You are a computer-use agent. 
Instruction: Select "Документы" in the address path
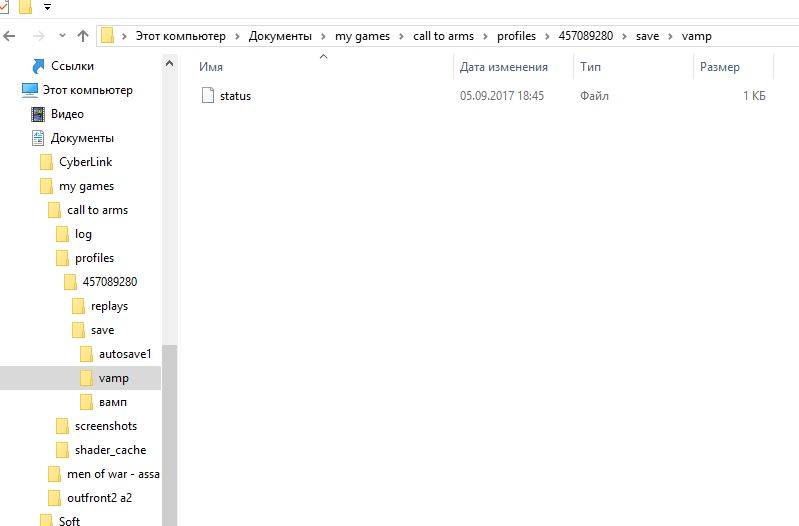[280, 36]
